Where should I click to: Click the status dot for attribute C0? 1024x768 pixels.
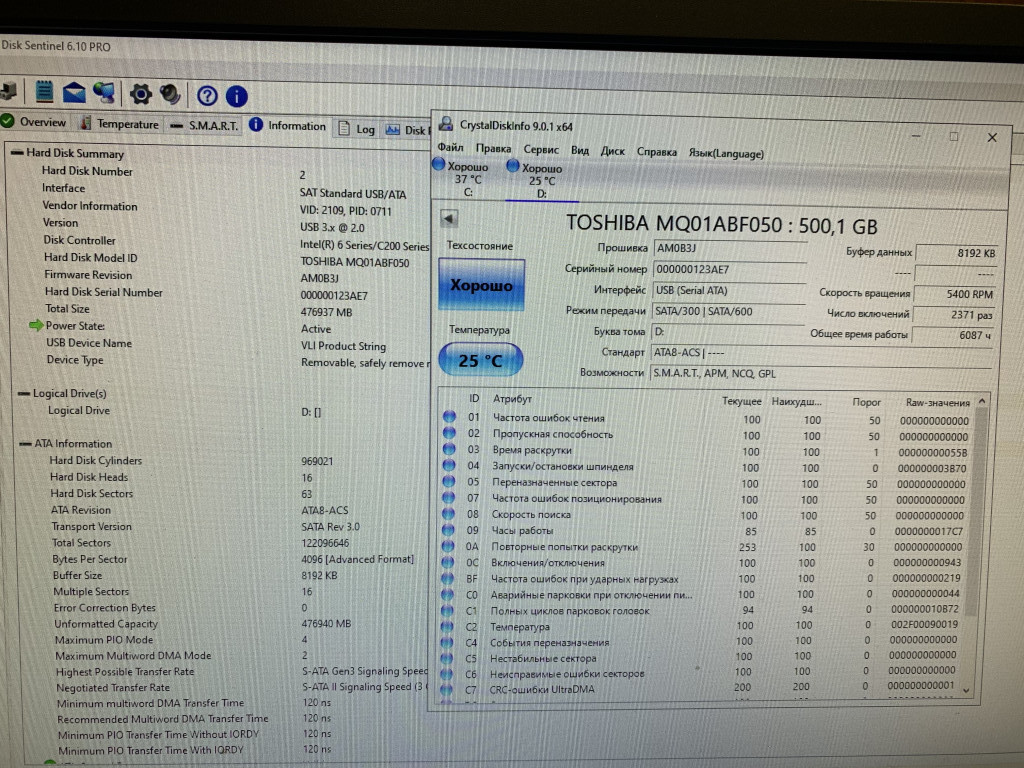click(447, 594)
